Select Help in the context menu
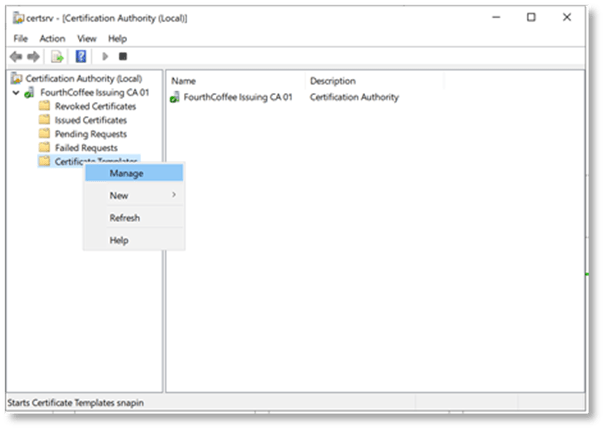The image size is (604, 429). click(119, 240)
